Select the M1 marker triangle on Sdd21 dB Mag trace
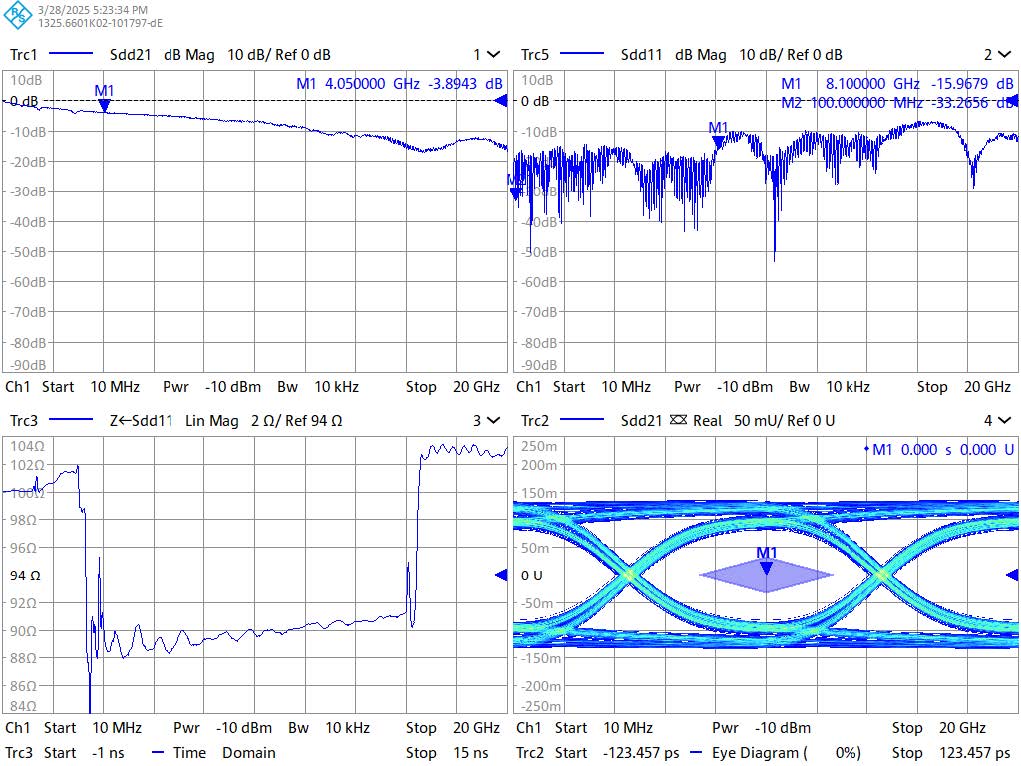Screen dimensions: 1021x766 point(104,104)
